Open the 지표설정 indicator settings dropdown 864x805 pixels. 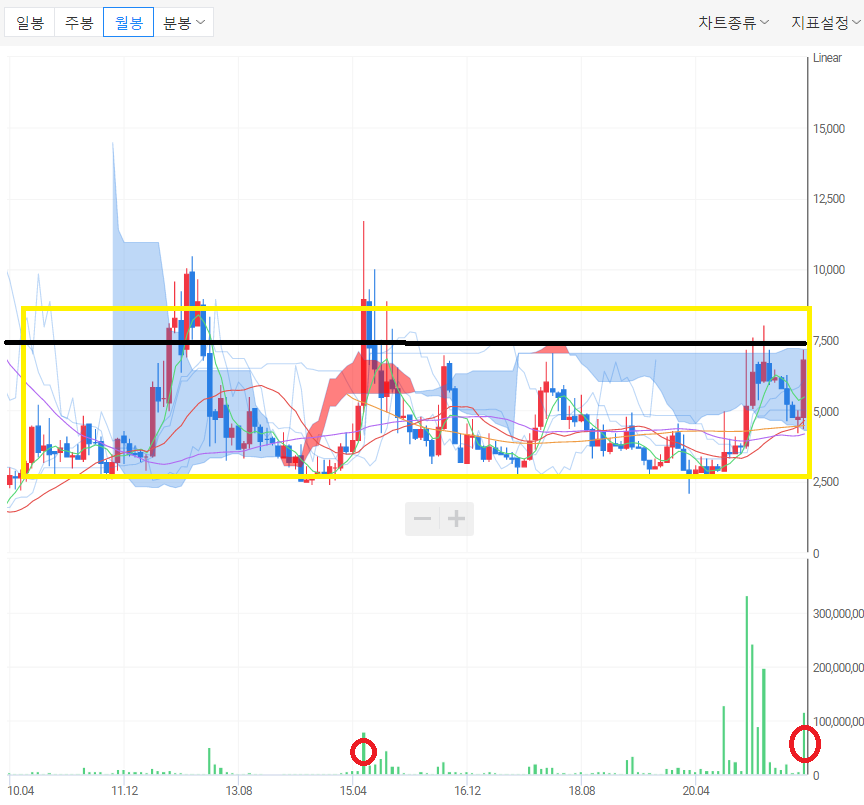pyautogui.click(x=825, y=23)
